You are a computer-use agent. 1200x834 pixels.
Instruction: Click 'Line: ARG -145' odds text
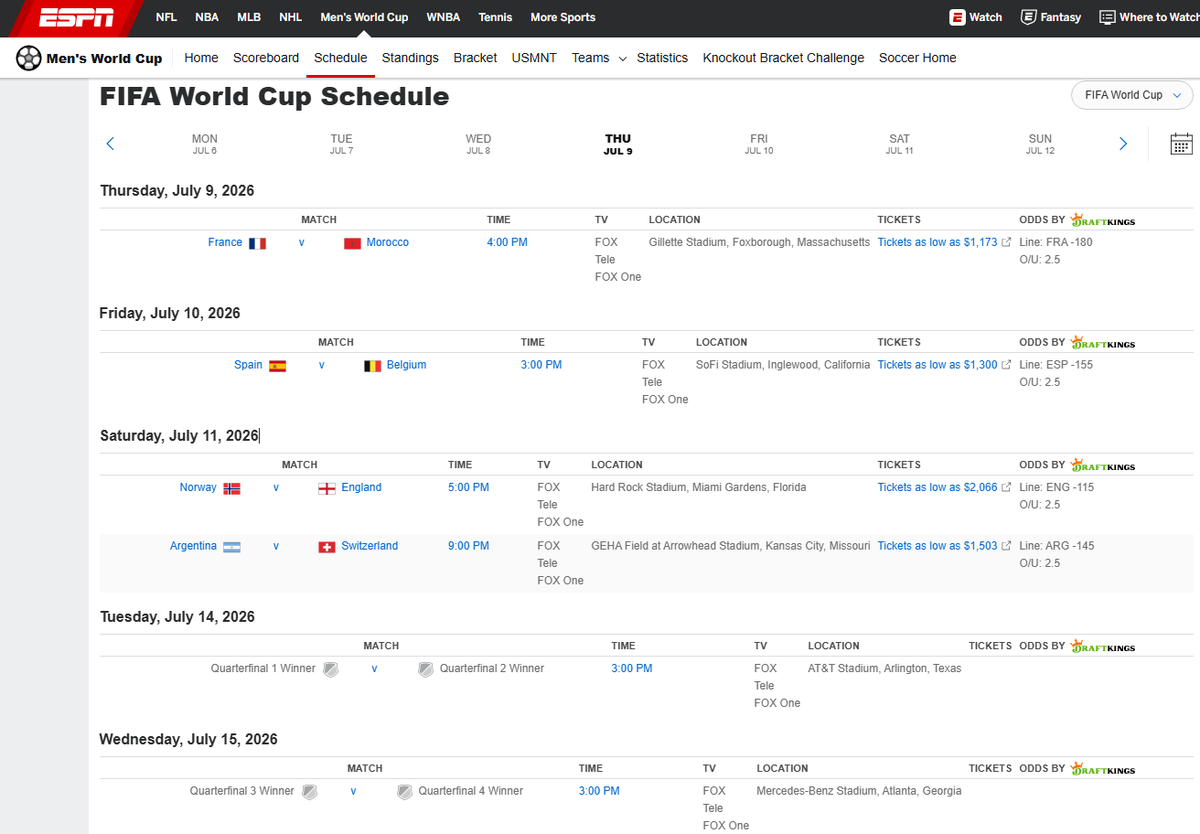tap(1056, 546)
